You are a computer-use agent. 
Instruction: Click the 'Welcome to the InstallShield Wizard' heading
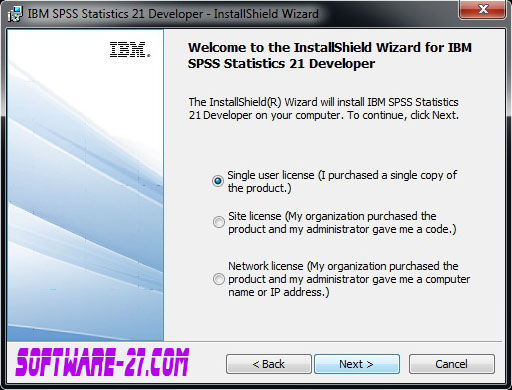pos(330,55)
